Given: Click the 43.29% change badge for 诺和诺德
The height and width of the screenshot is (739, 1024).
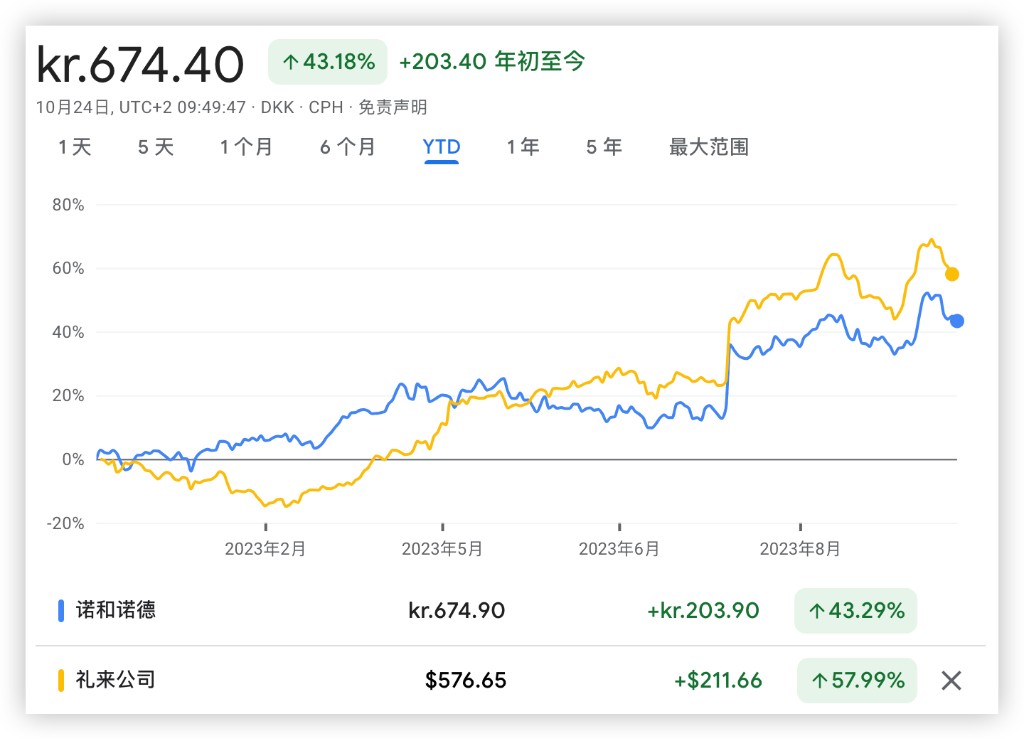Looking at the screenshot, I should click(854, 610).
